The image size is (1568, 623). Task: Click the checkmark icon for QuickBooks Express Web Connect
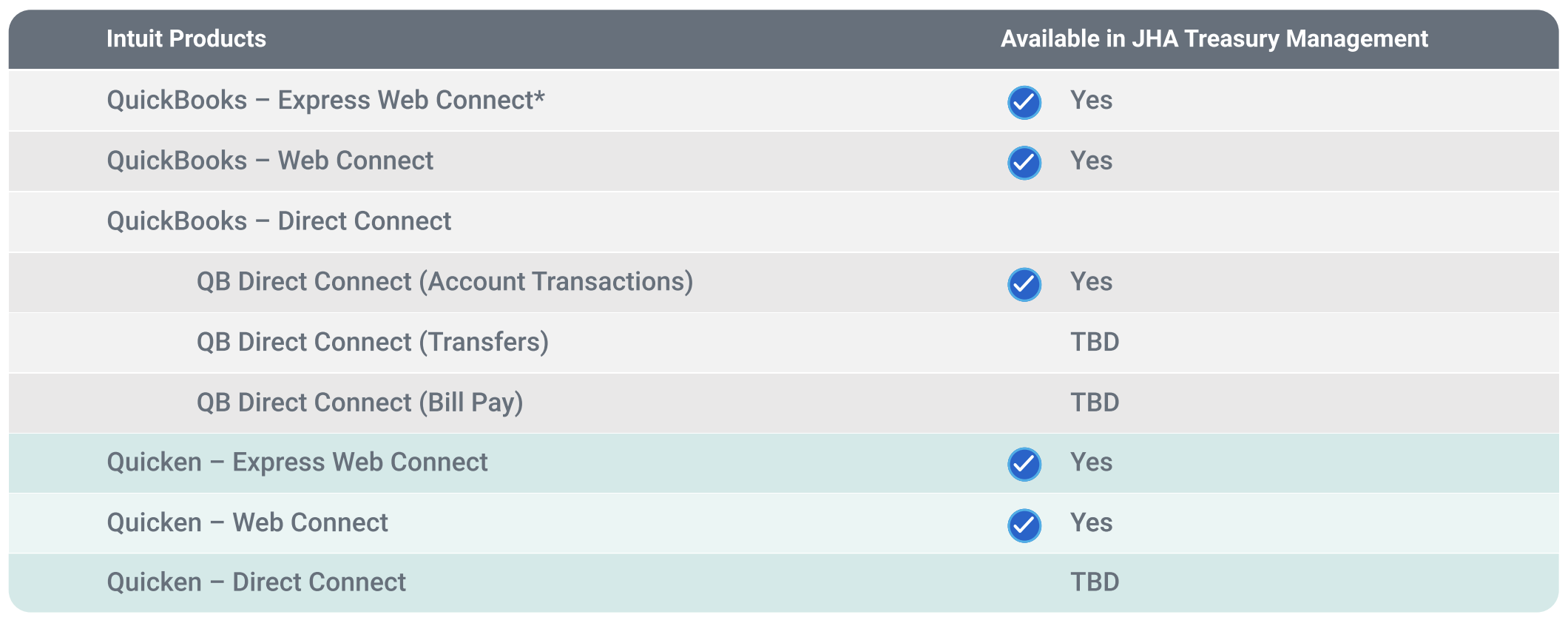pyautogui.click(x=1024, y=102)
